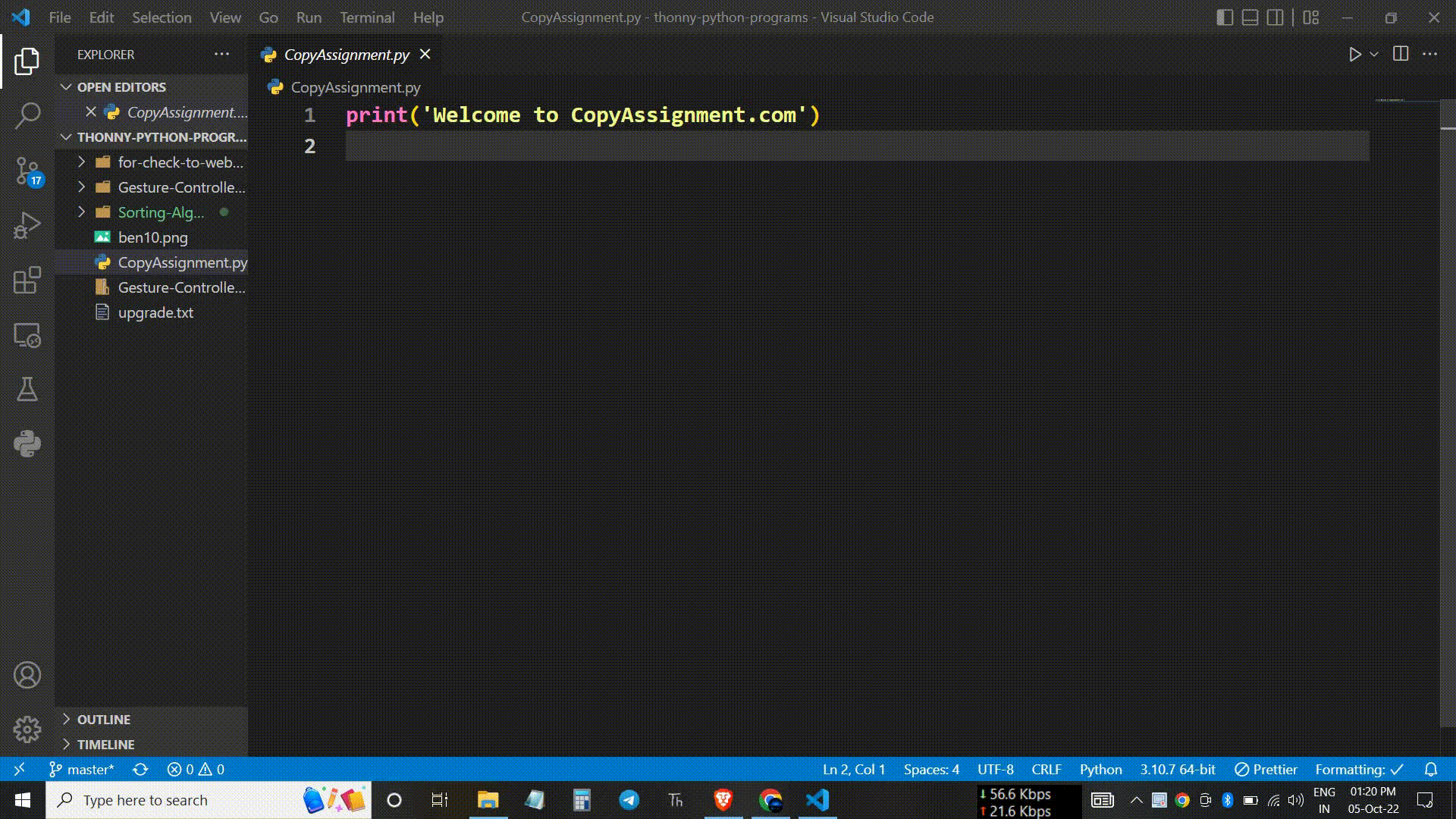The width and height of the screenshot is (1456, 819).
Task: Select the Terminal menu item
Action: [367, 17]
